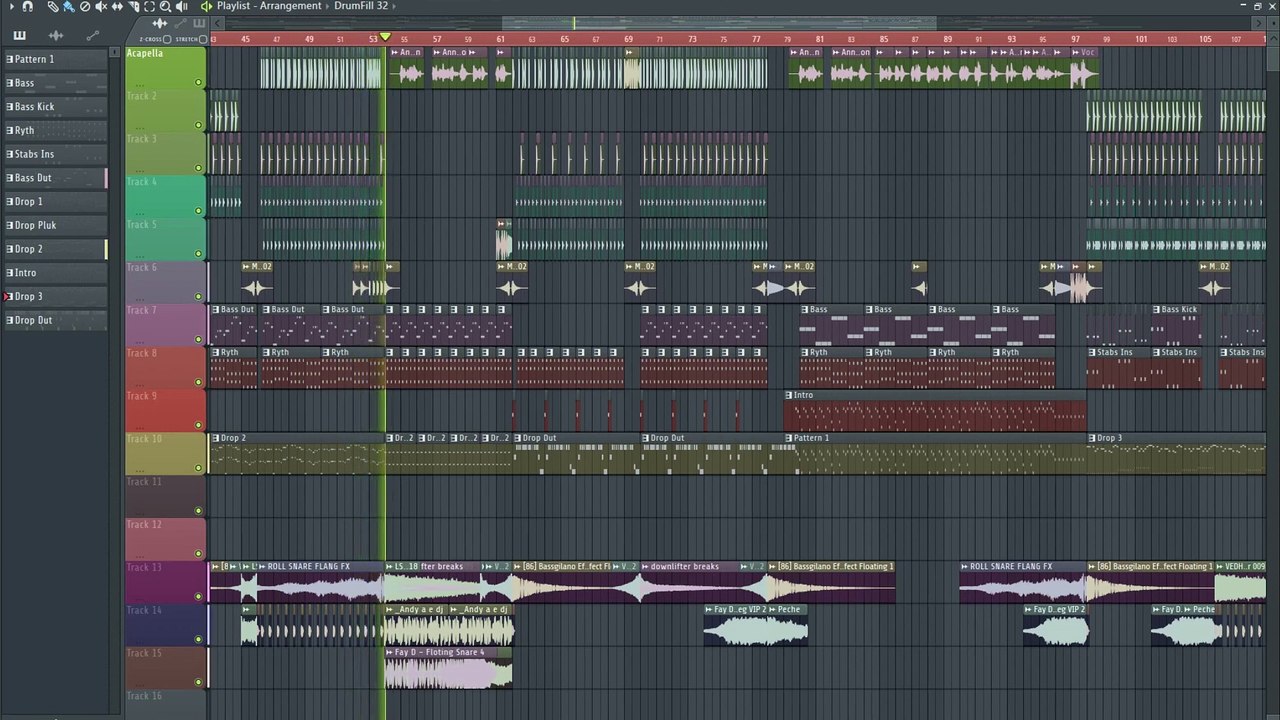Select the Bass pattern in picker
Viewport: 1280px width, 720px height.
(55, 83)
